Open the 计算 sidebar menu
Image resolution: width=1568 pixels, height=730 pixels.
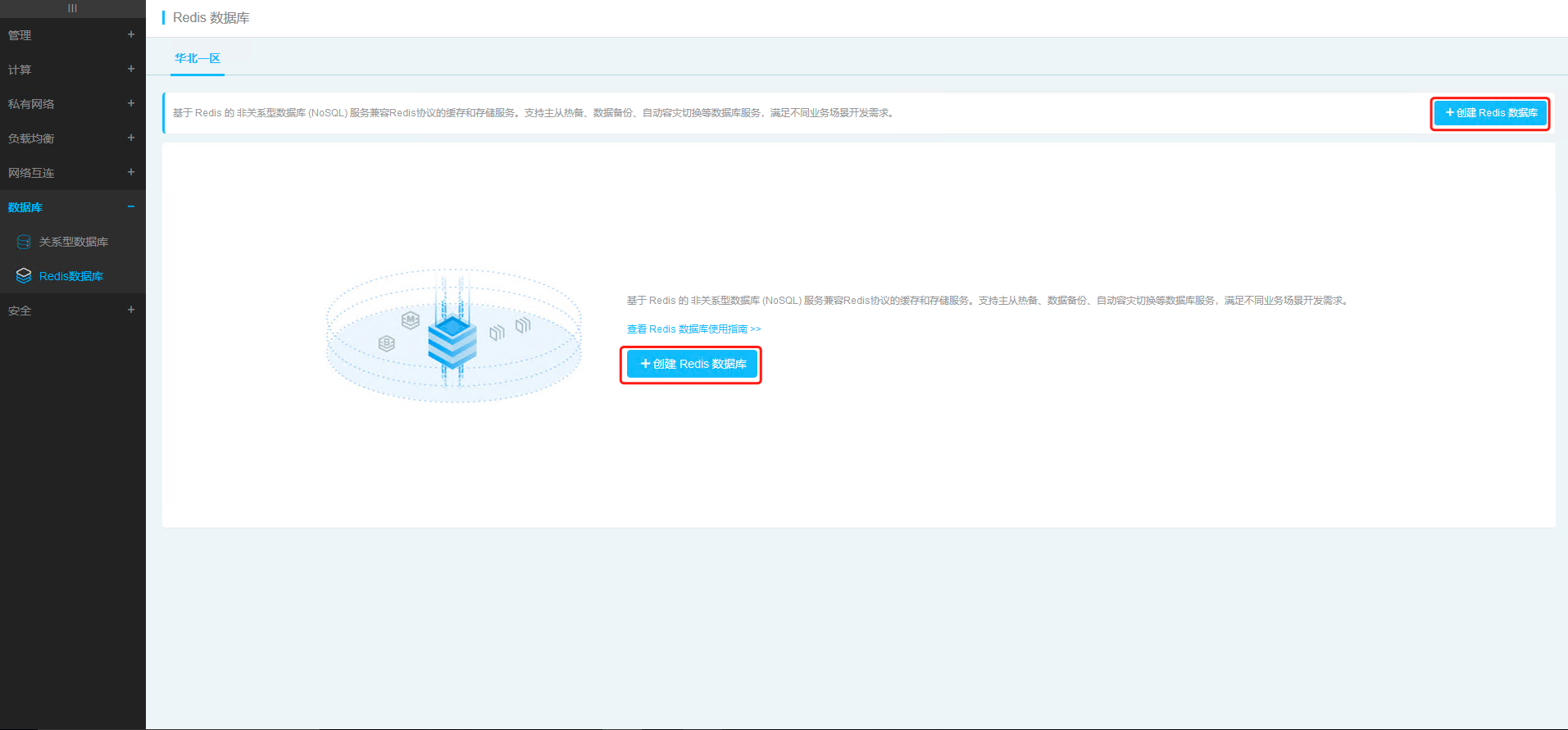tap(73, 70)
